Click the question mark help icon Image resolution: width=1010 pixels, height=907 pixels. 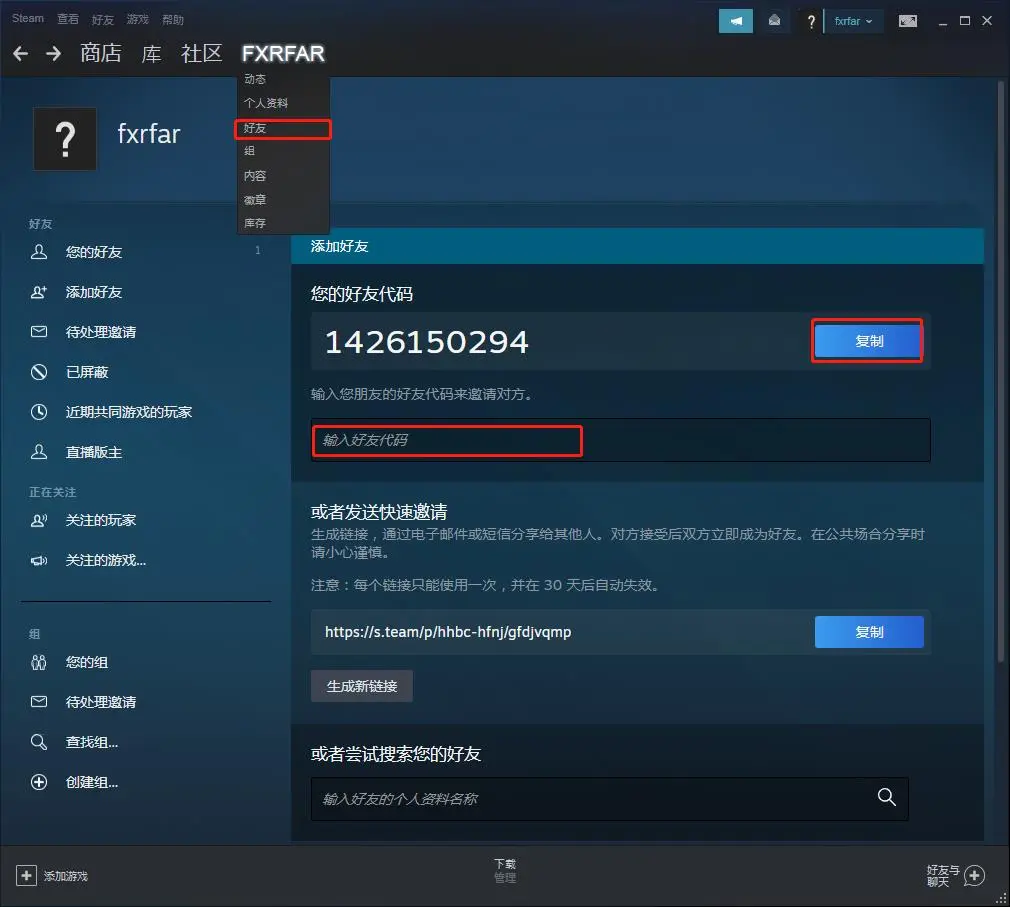point(811,22)
